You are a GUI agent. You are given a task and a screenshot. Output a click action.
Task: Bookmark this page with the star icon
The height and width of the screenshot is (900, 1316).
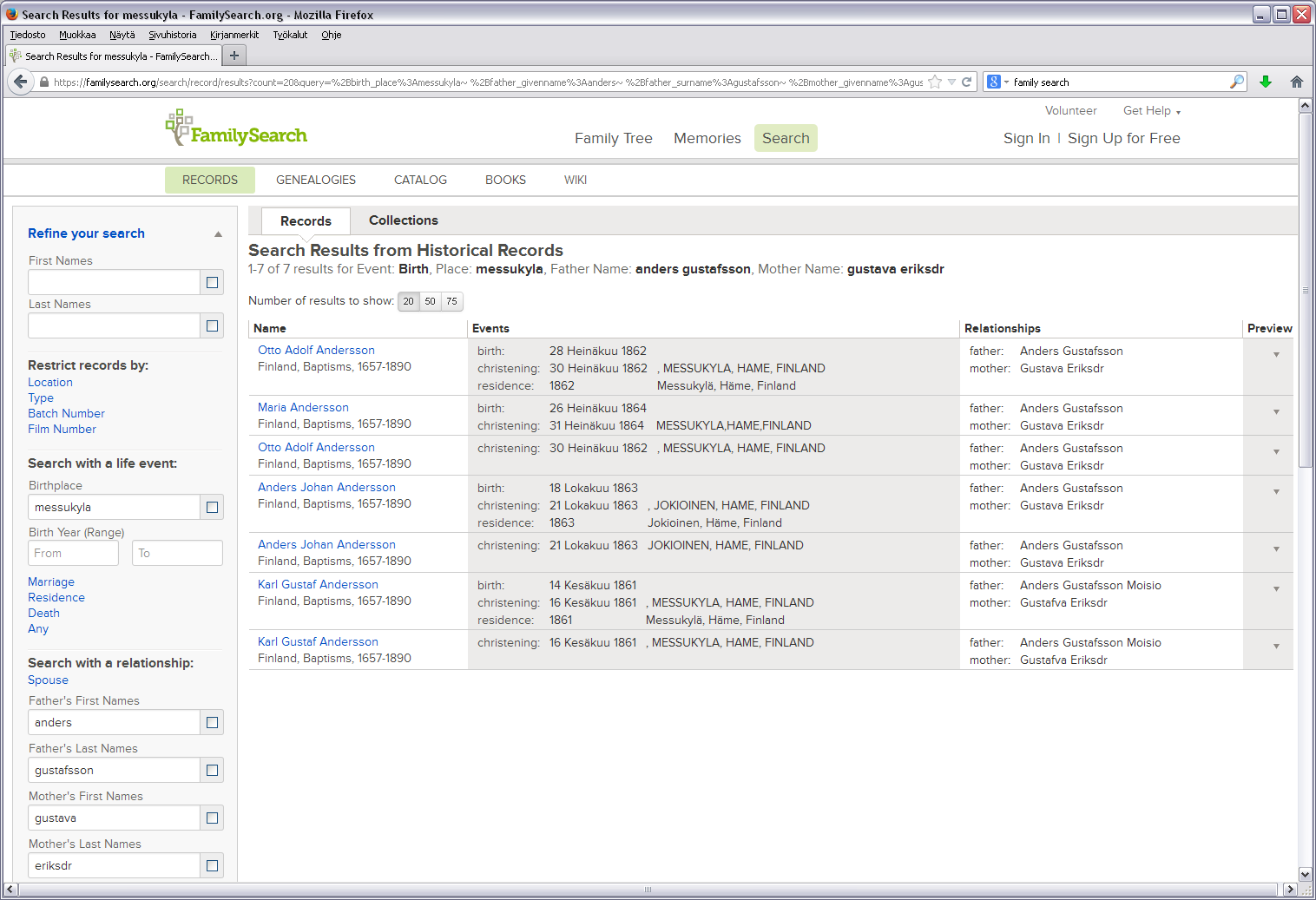935,82
